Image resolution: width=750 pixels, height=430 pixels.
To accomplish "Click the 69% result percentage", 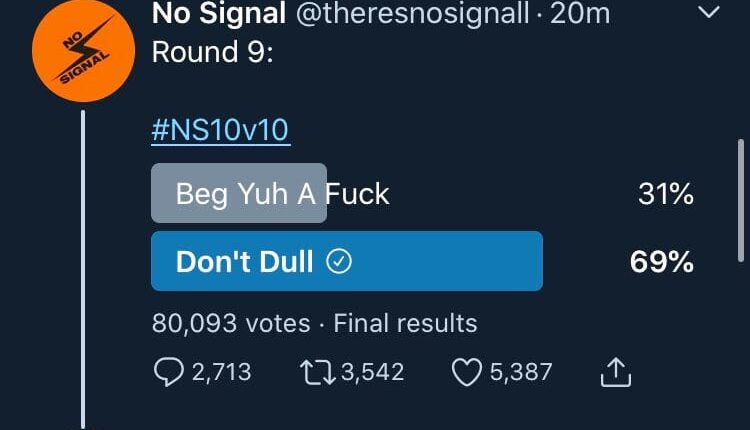I will click(x=662, y=262).
